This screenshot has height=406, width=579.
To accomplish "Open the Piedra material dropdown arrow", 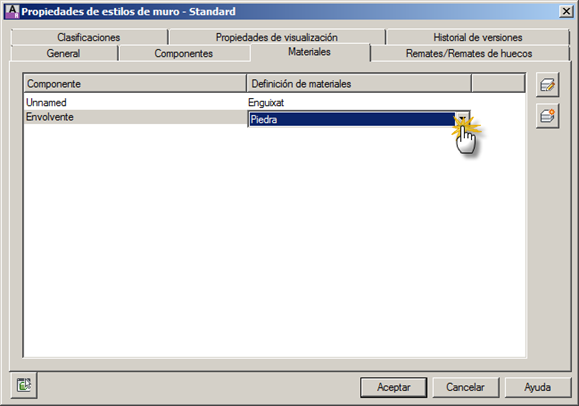I will [462, 119].
